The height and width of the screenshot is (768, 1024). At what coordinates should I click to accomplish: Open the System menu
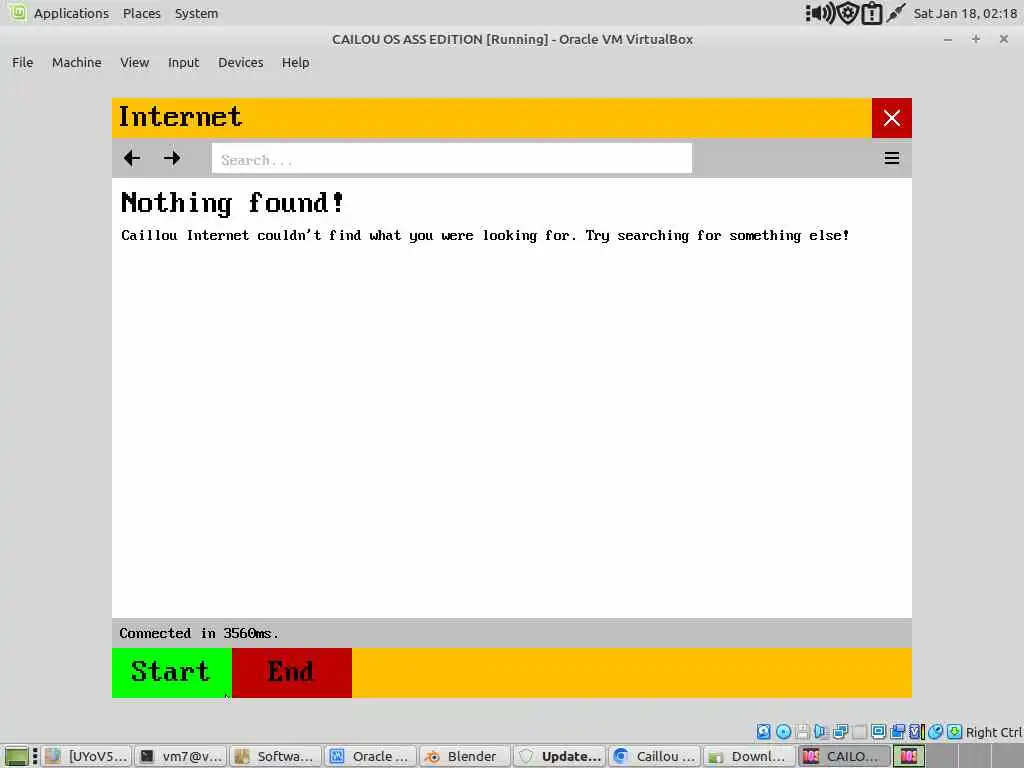coord(197,13)
